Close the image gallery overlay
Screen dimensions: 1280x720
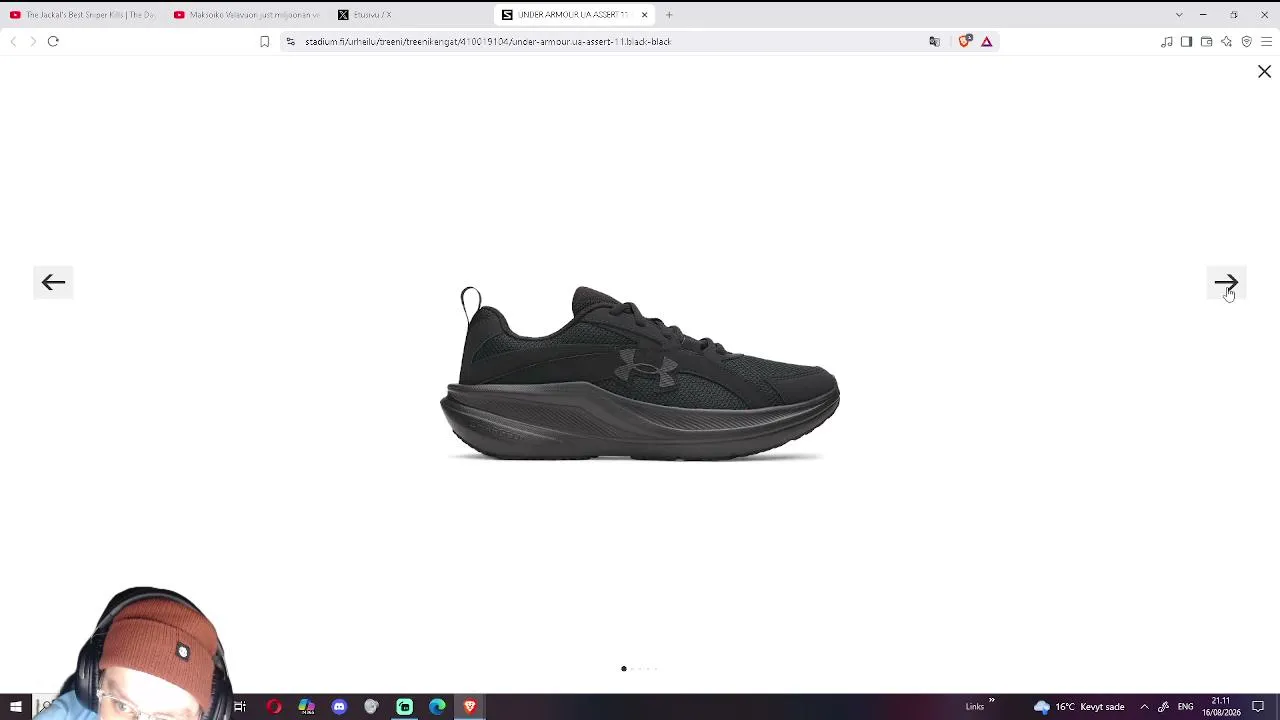1264,72
